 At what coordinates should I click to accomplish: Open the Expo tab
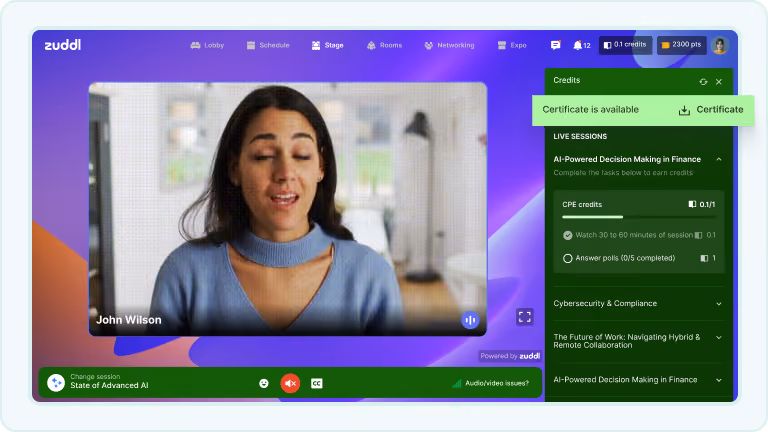click(x=512, y=45)
